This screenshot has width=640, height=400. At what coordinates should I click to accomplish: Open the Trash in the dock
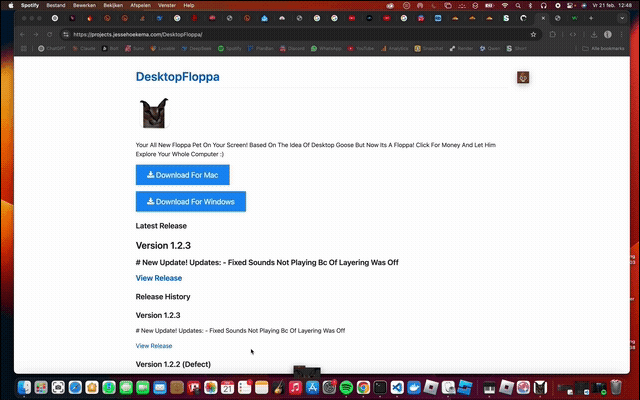[x=616, y=387]
